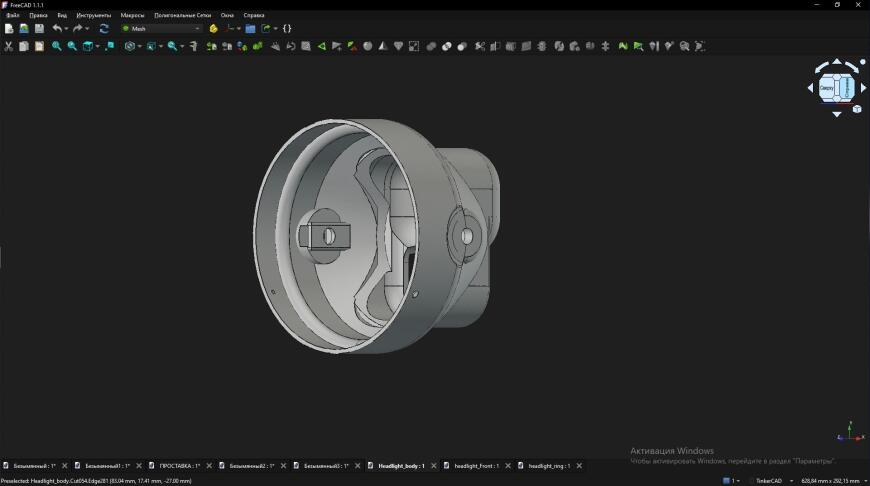Open the Окна menu
The image size is (870, 486).
pos(227,15)
